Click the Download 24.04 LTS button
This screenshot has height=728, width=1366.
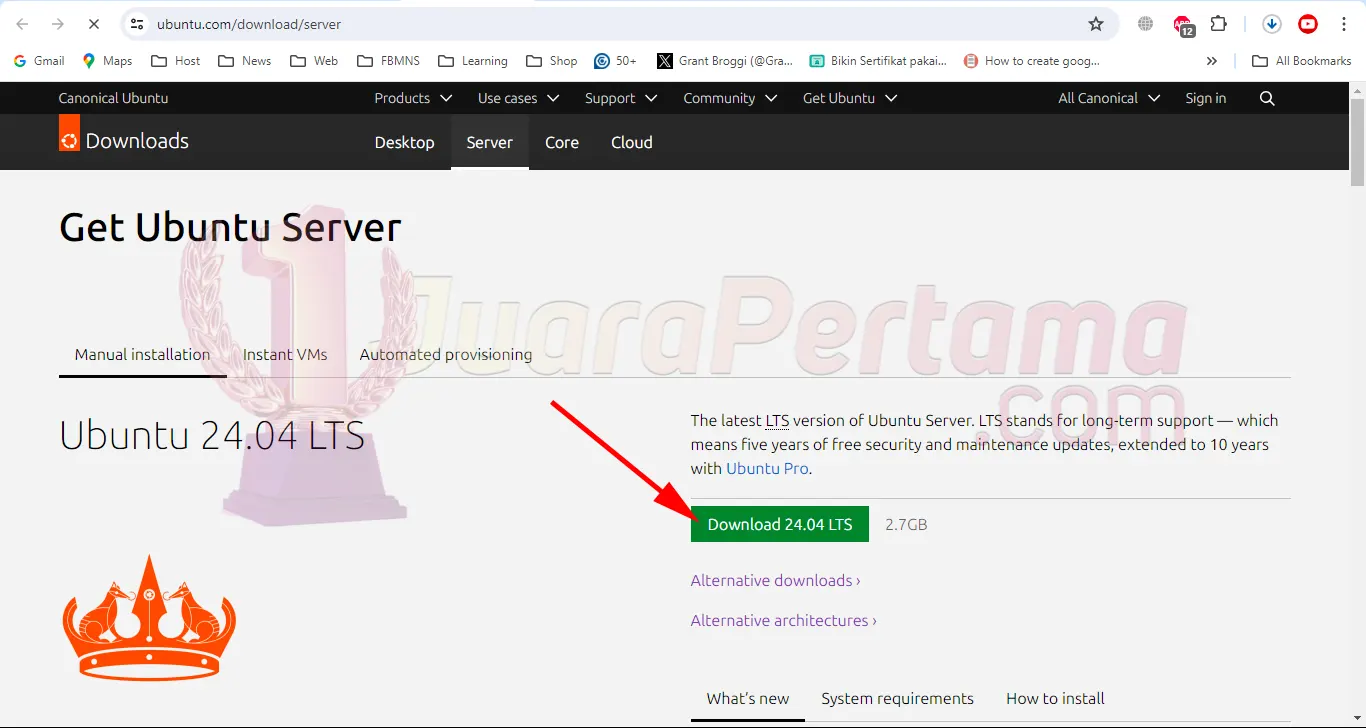(780, 524)
